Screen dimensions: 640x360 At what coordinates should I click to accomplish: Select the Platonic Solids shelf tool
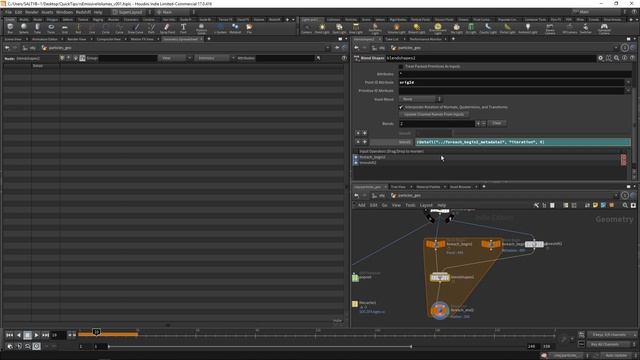[201, 28]
